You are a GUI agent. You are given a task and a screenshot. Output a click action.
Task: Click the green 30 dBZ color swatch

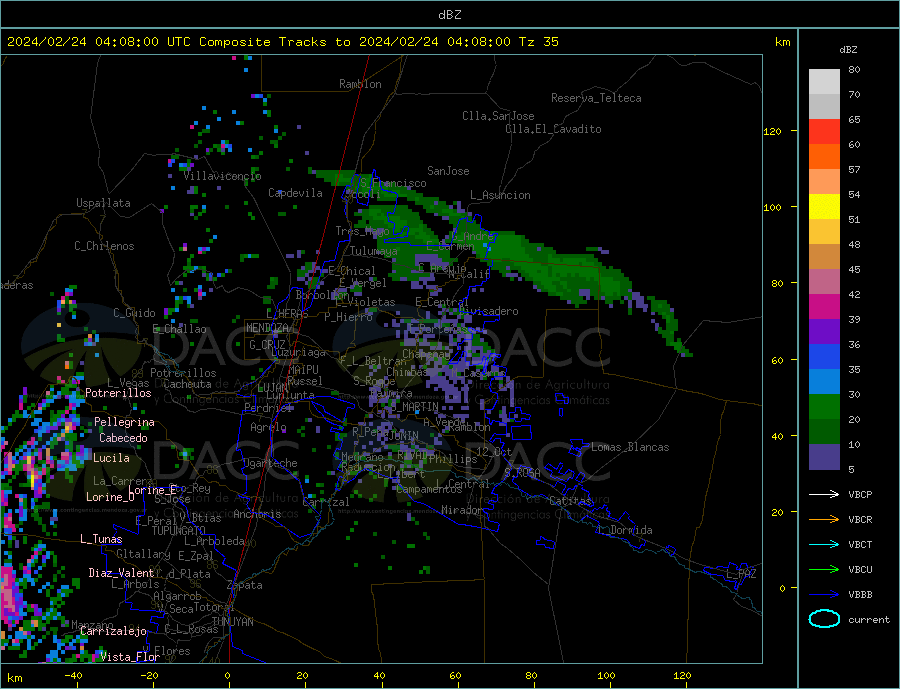824,406
